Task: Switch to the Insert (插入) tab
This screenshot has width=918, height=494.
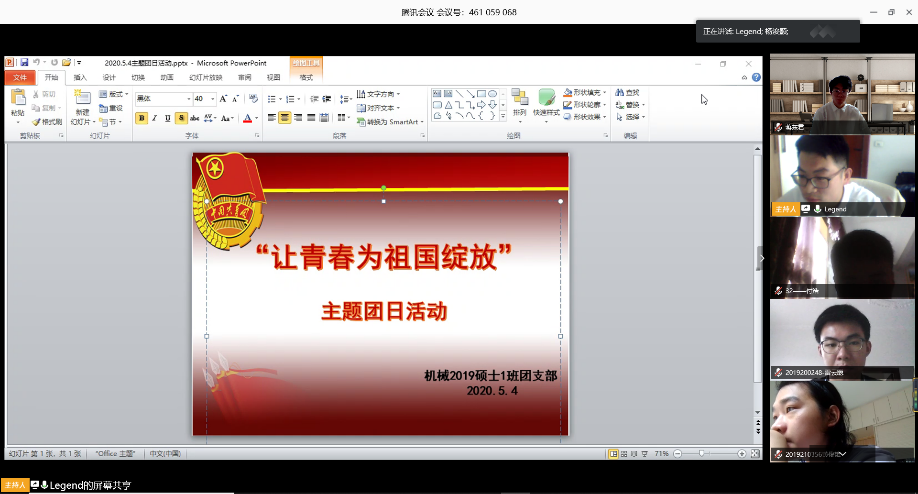Action: (80, 77)
